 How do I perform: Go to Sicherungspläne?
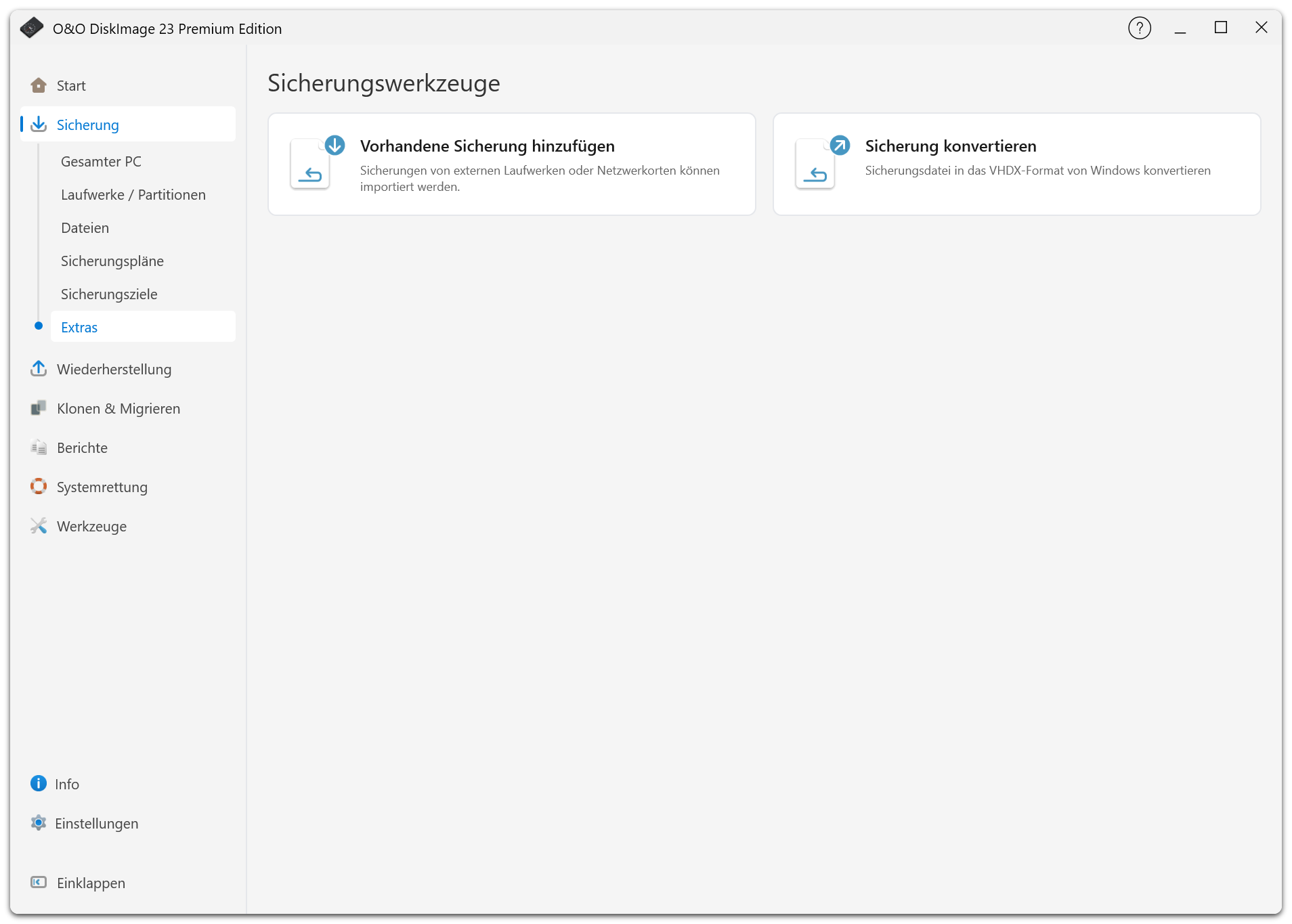112,261
